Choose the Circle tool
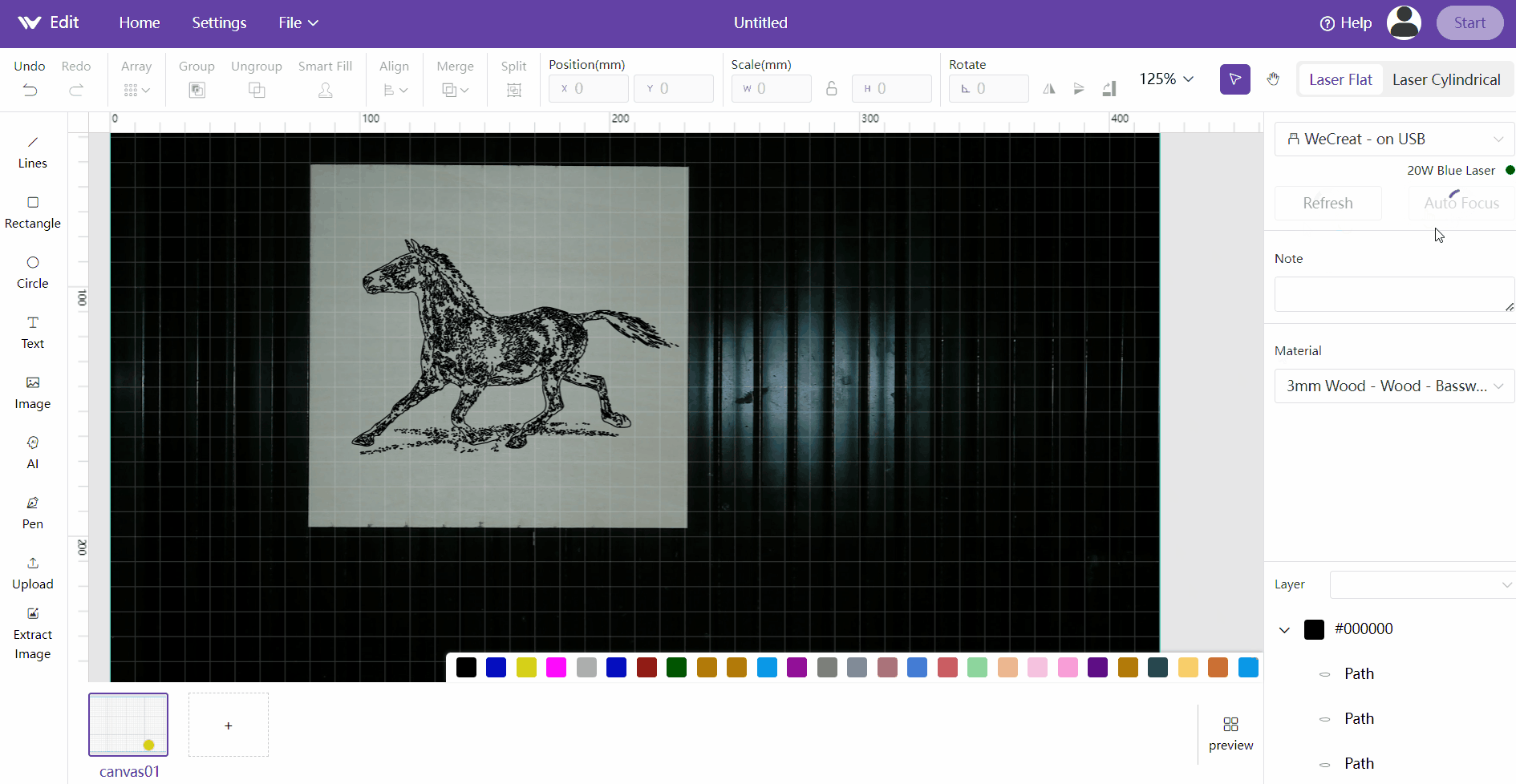The height and width of the screenshot is (784, 1516). pos(33,273)
